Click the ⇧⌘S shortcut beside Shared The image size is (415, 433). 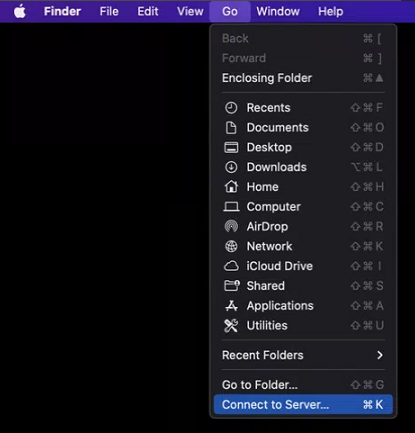pyautogui.click(x=367, y=286)
